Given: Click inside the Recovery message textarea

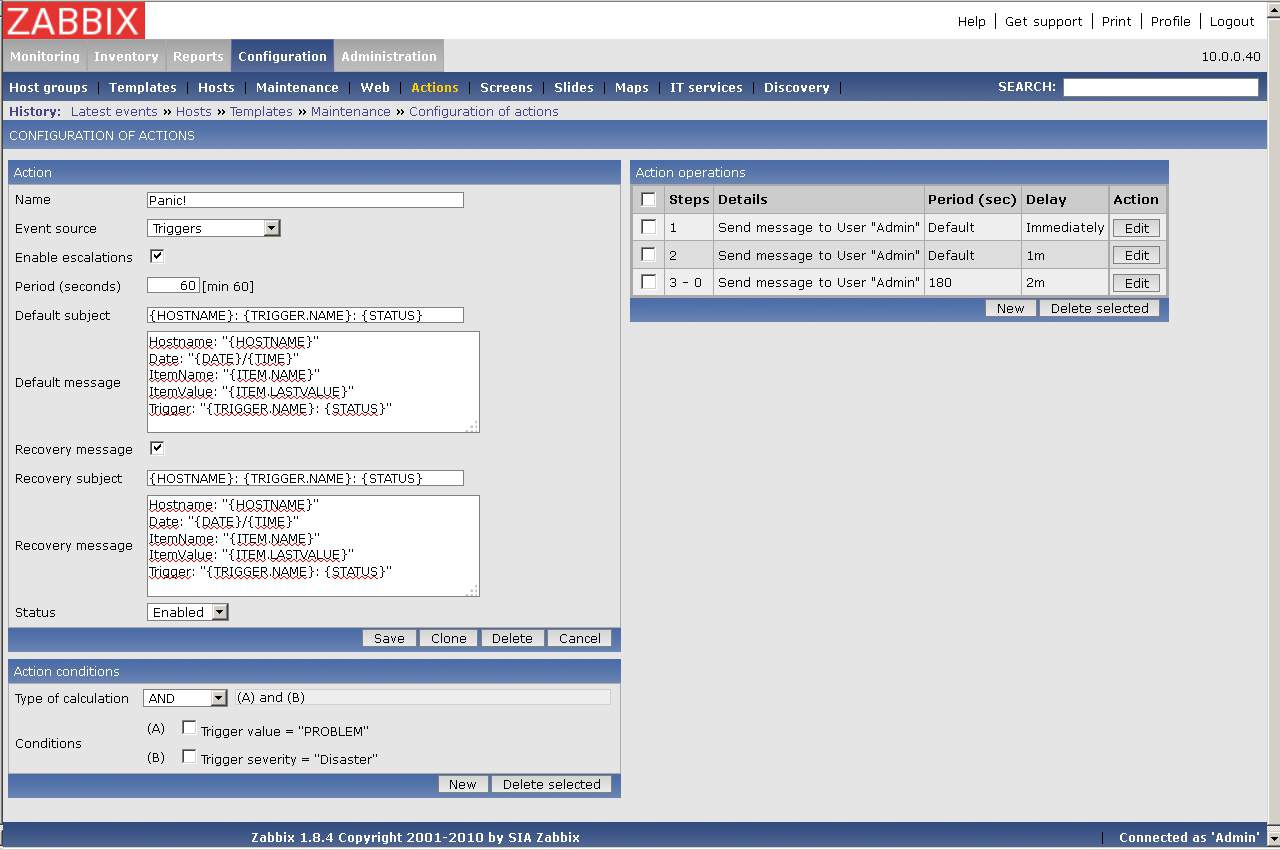Looking at the screenshot, I should point(313,546).
